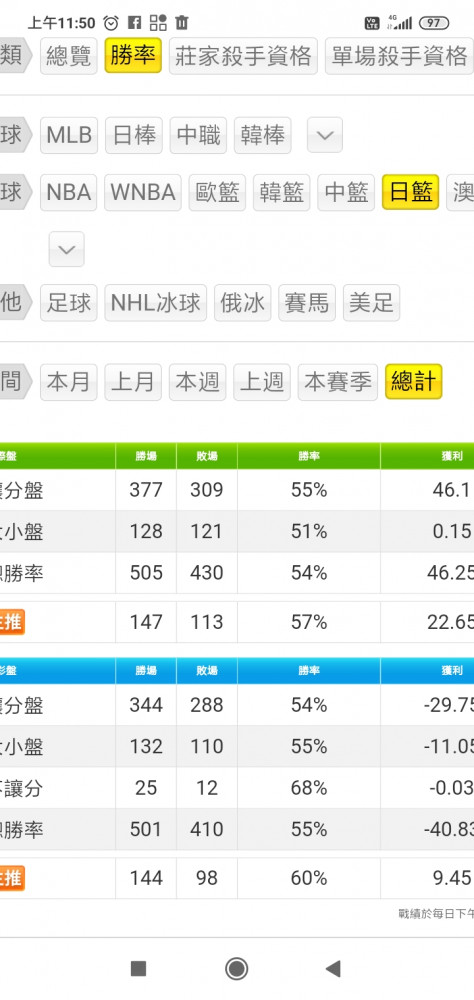This screenshot has height=1000, width=474.
Task: Select the 日籃 league filter
Action: coord(411,192)
